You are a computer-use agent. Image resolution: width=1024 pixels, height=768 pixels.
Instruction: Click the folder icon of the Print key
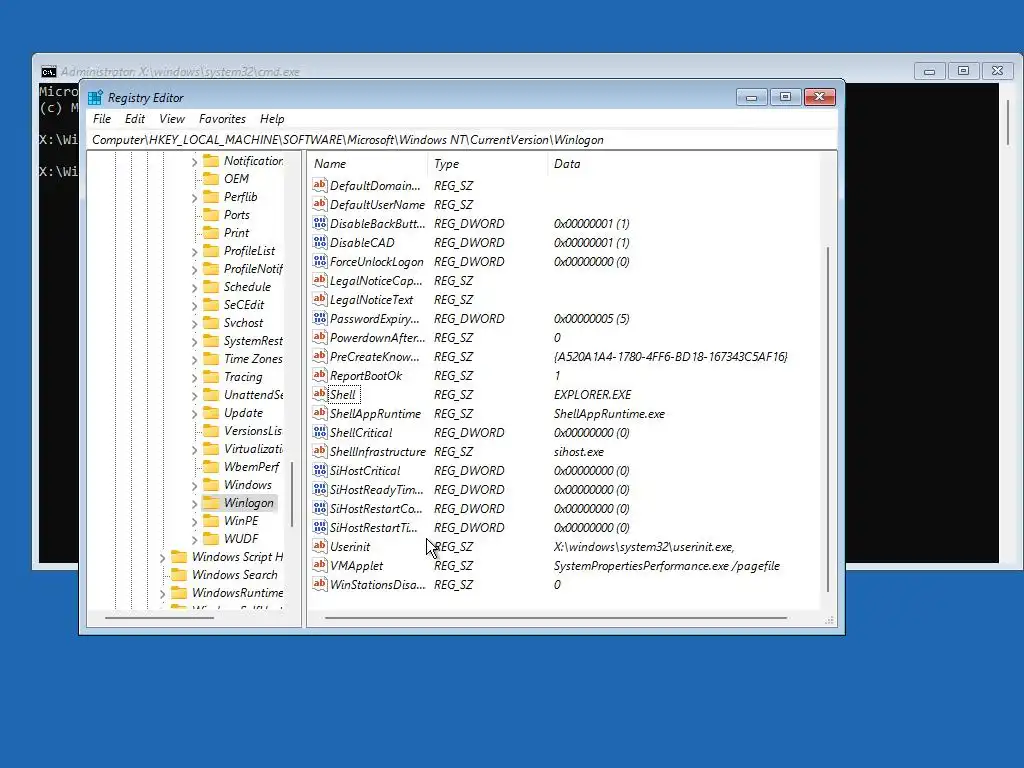pos(211,232)
